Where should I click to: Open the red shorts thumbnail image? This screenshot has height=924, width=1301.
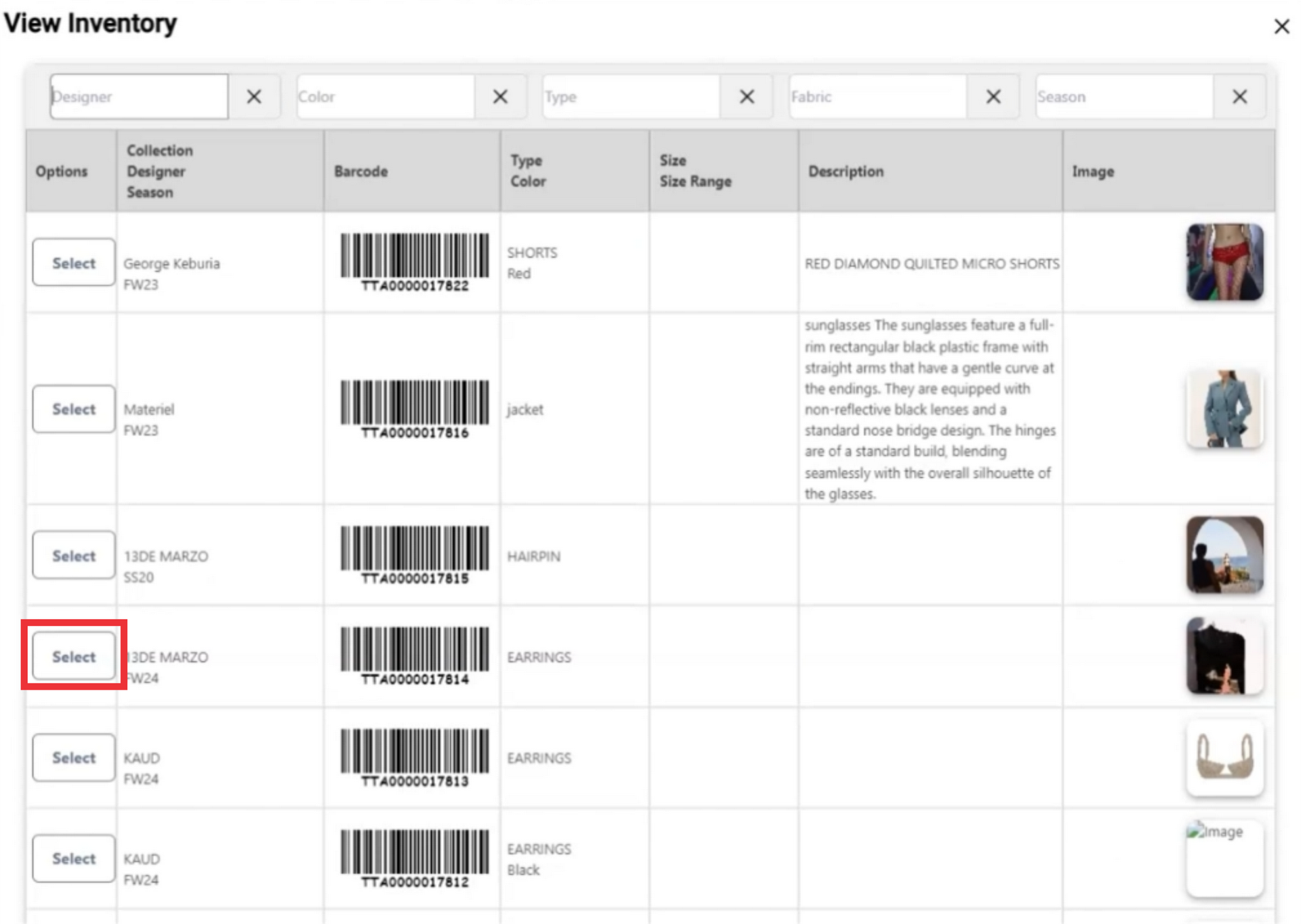[x=1224, y=262]
